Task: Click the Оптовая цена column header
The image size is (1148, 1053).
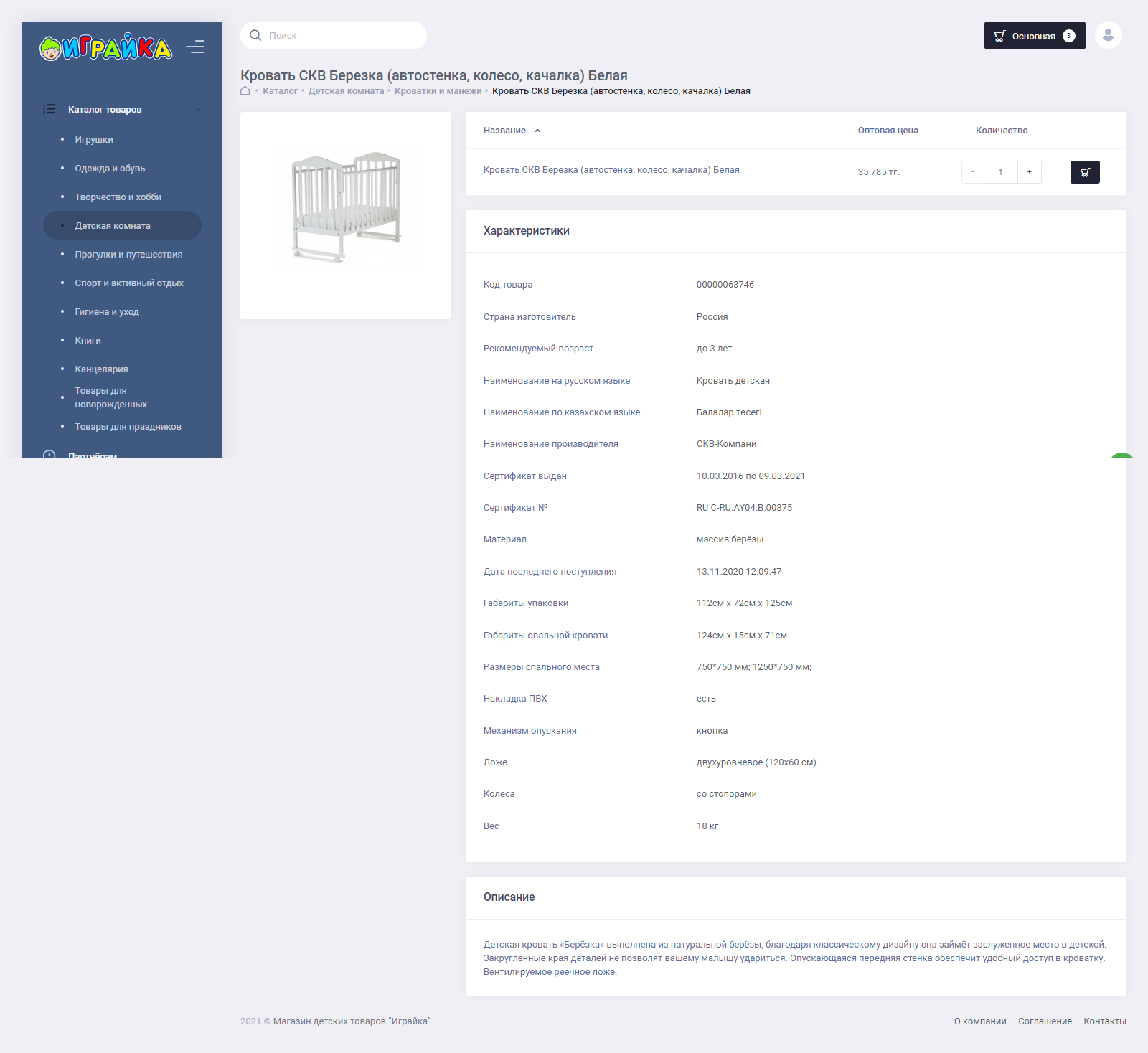Action: click(x=888, y=131)
